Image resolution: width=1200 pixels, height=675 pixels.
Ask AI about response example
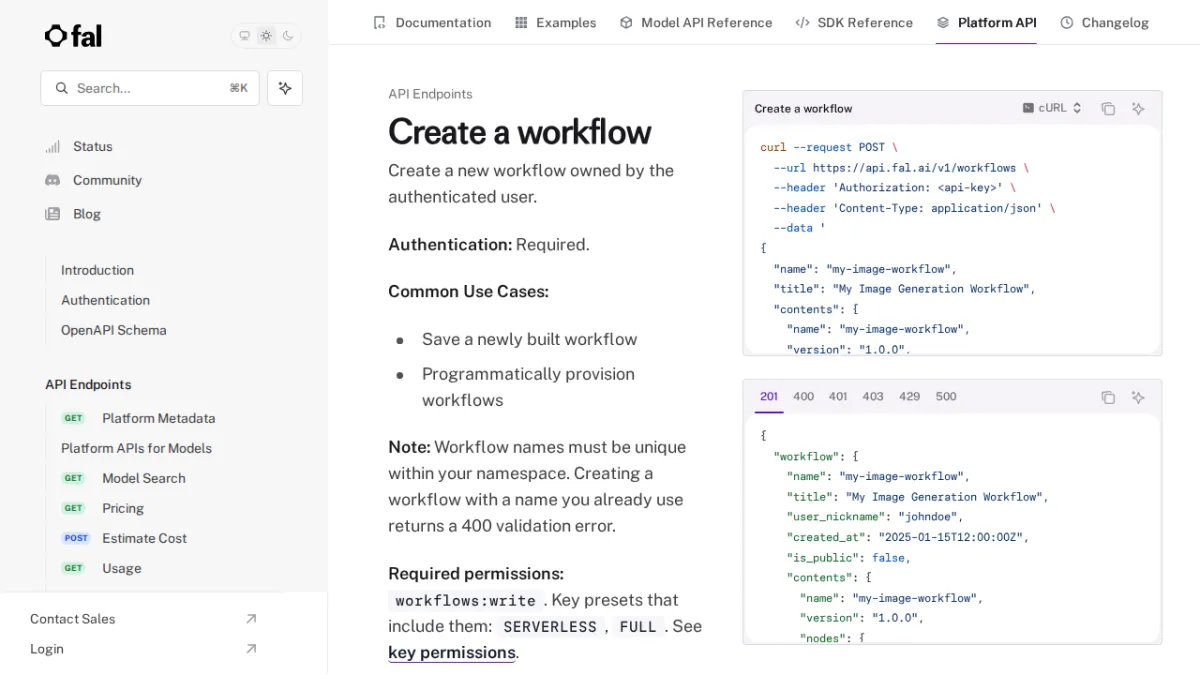pos(1138,397)
